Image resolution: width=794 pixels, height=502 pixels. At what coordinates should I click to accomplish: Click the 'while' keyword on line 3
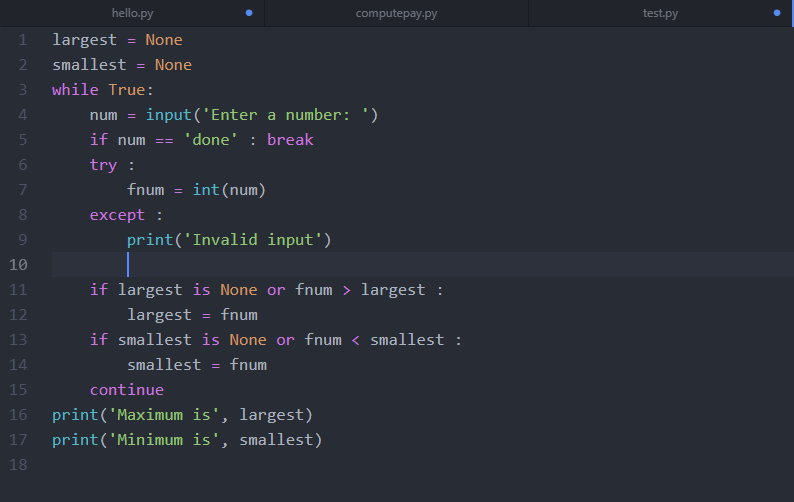coord(75,90)
